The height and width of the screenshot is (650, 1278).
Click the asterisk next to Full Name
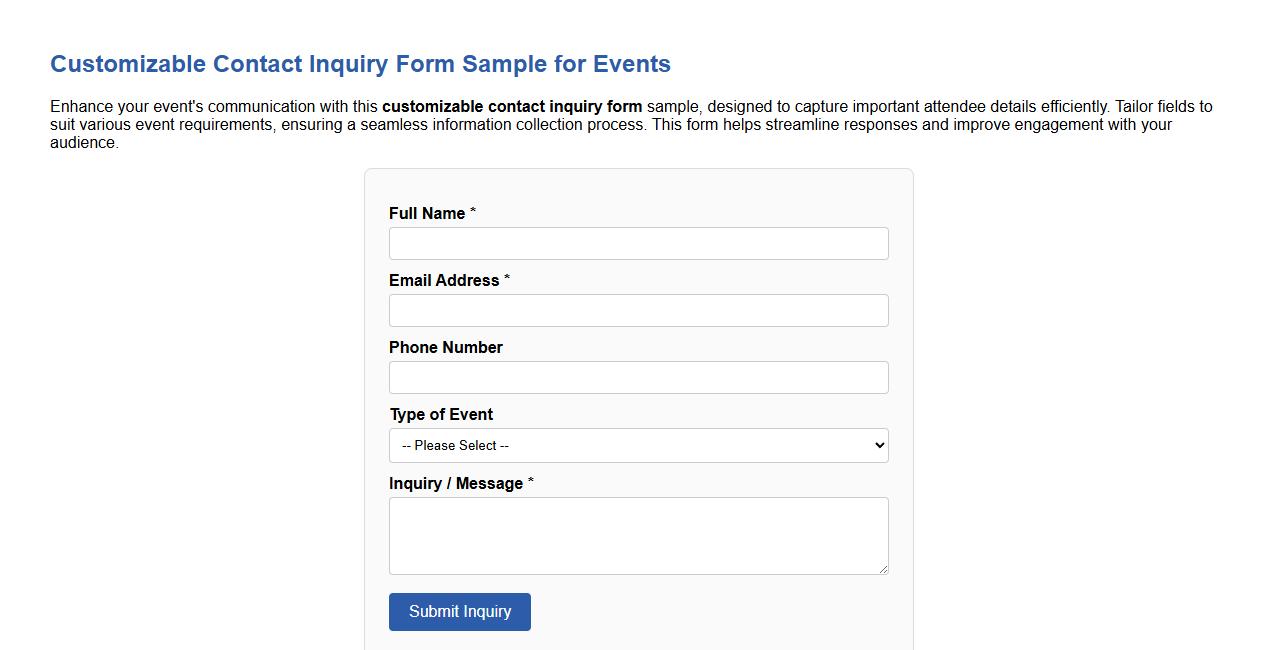(473, 212)
